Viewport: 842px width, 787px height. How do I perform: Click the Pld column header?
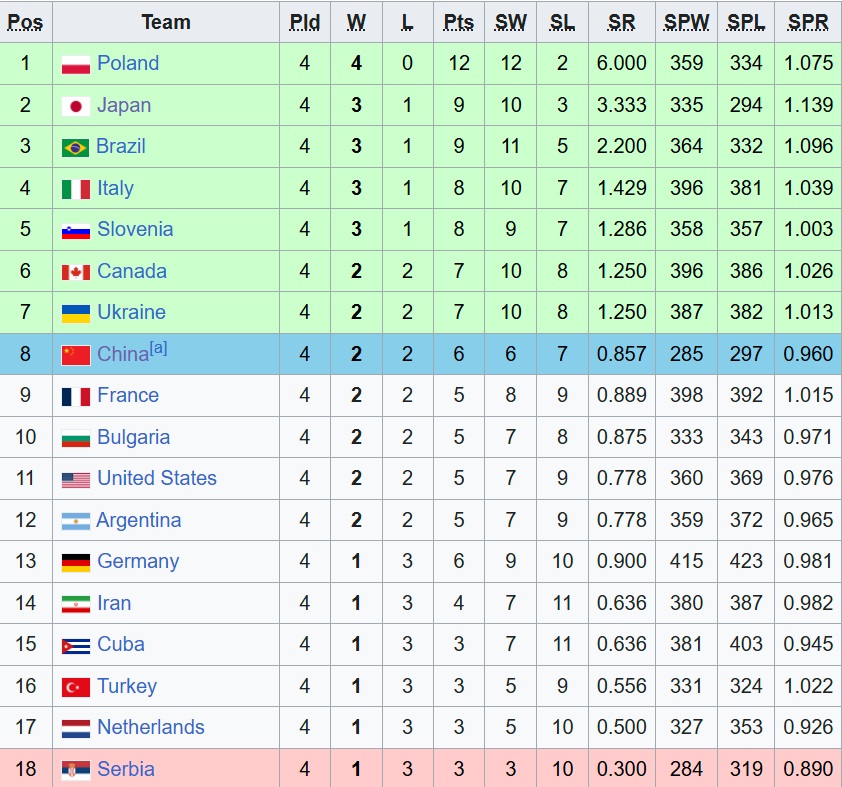pos(304,23)
